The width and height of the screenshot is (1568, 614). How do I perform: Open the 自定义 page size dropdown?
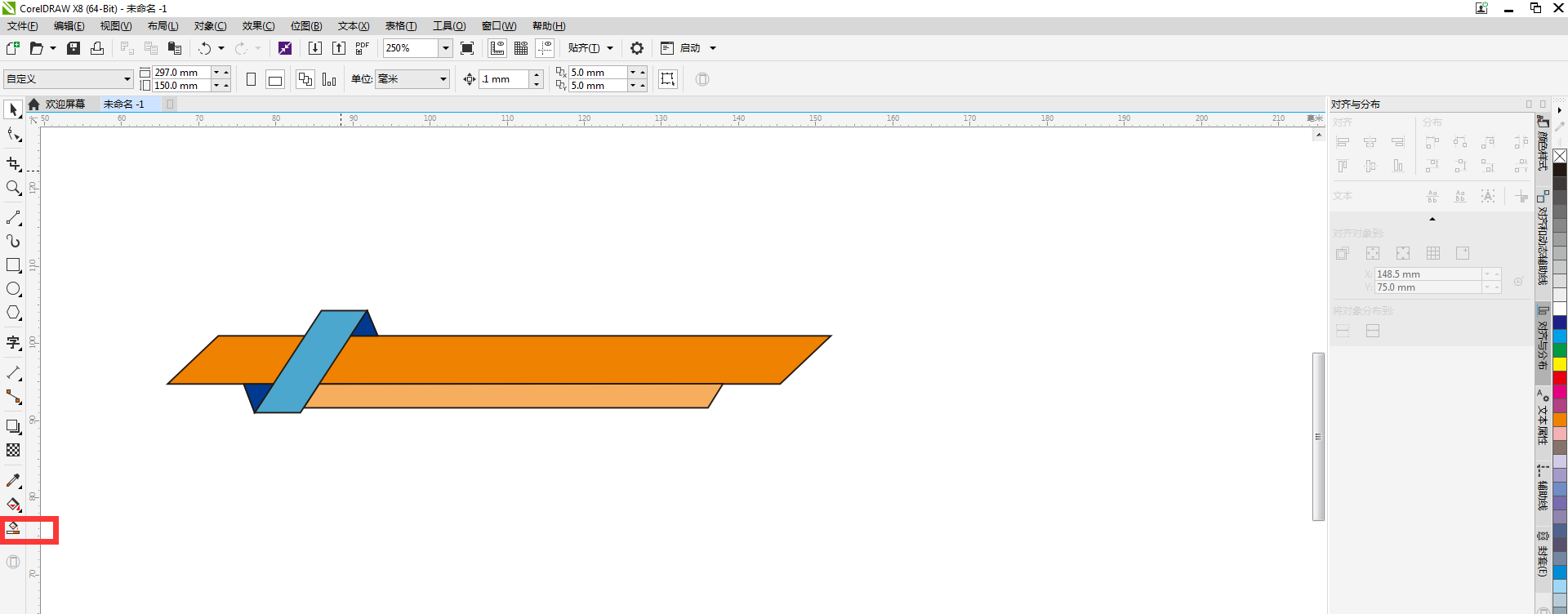tap(127, 79)
